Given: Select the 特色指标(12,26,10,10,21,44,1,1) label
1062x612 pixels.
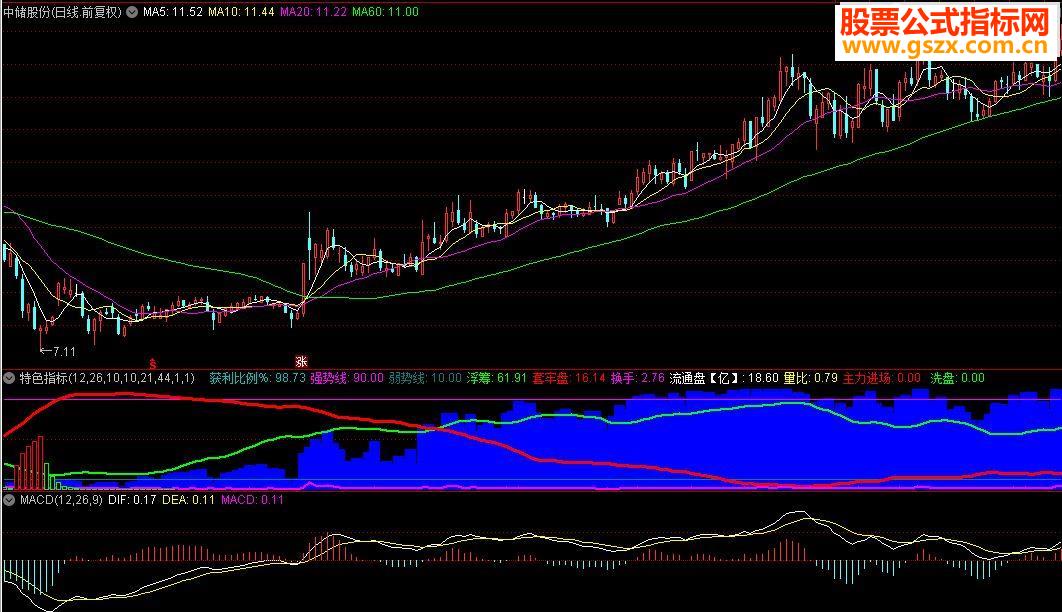Looking at the screenshot, I should 107,378.
